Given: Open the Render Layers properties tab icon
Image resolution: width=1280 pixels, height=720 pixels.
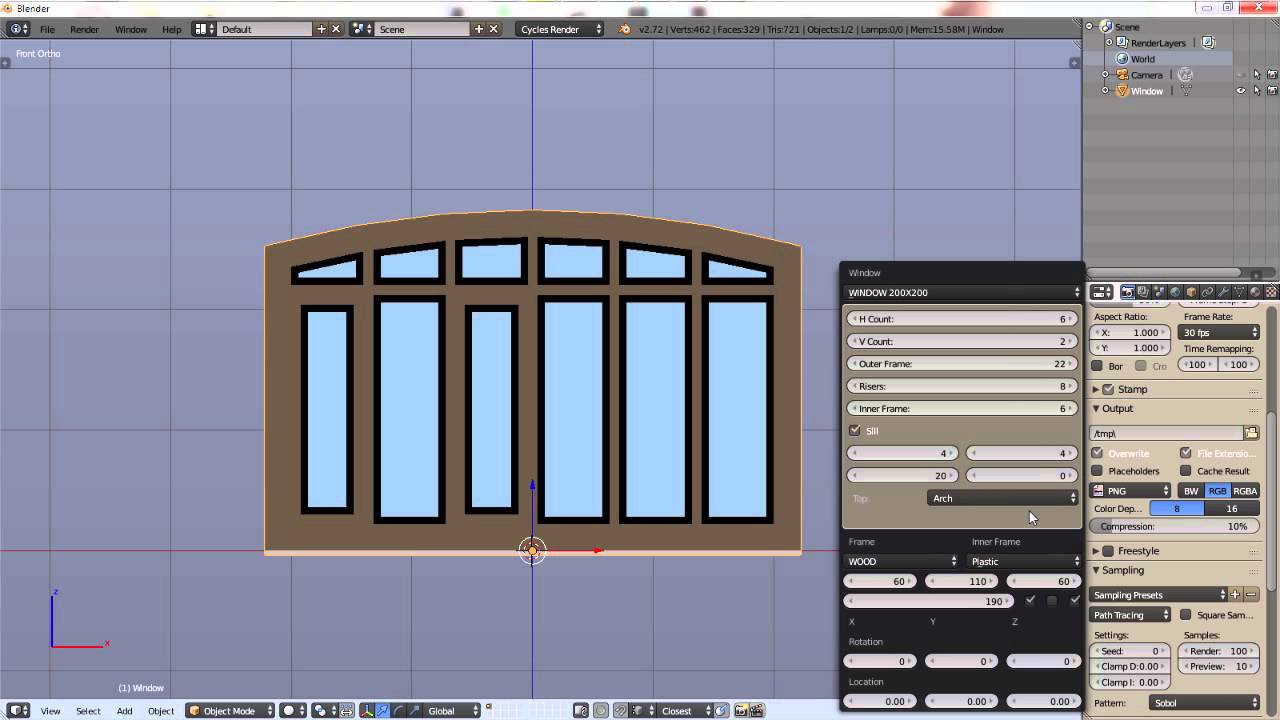Looking at the screenshot, I should 1143,292.
